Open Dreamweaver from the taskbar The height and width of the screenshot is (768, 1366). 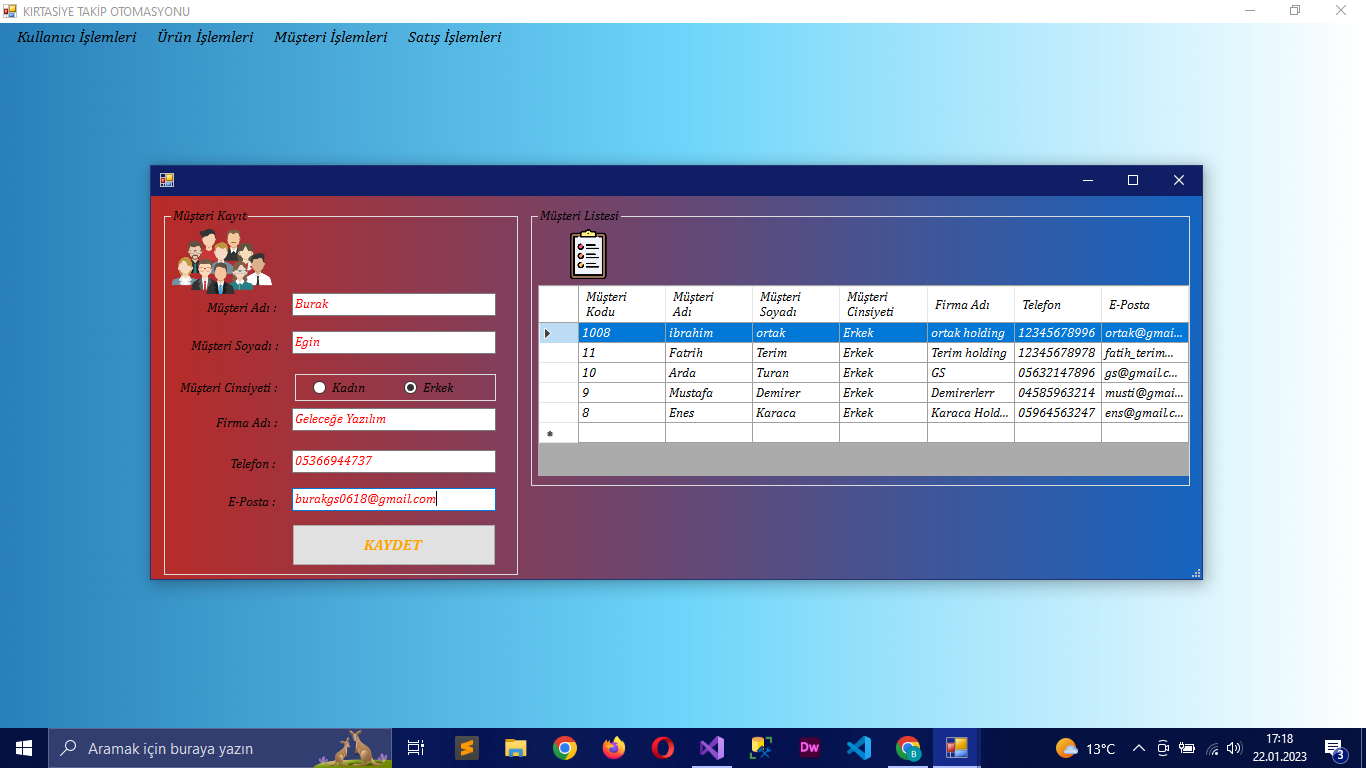pos(810,748)
